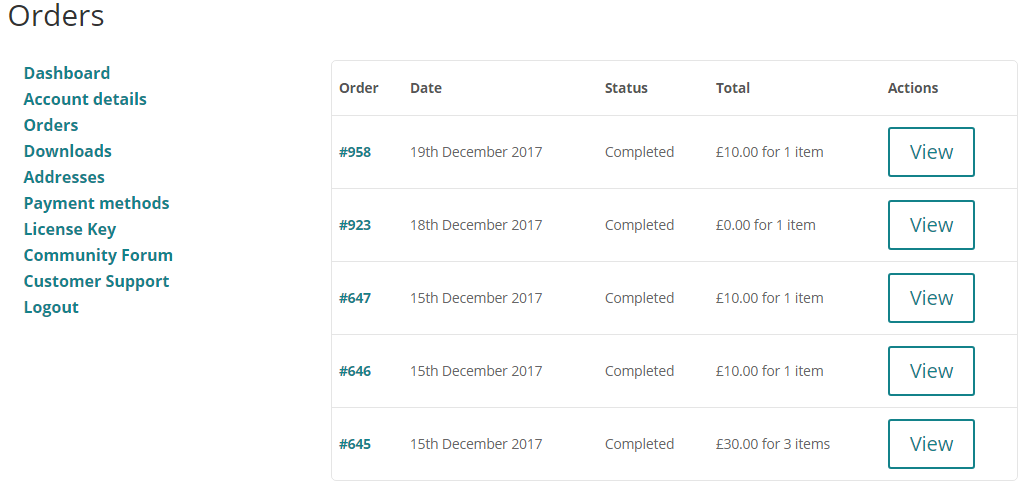Open order number #958
Viewport: 1032px width, 496px height.
tap(355, 152)
